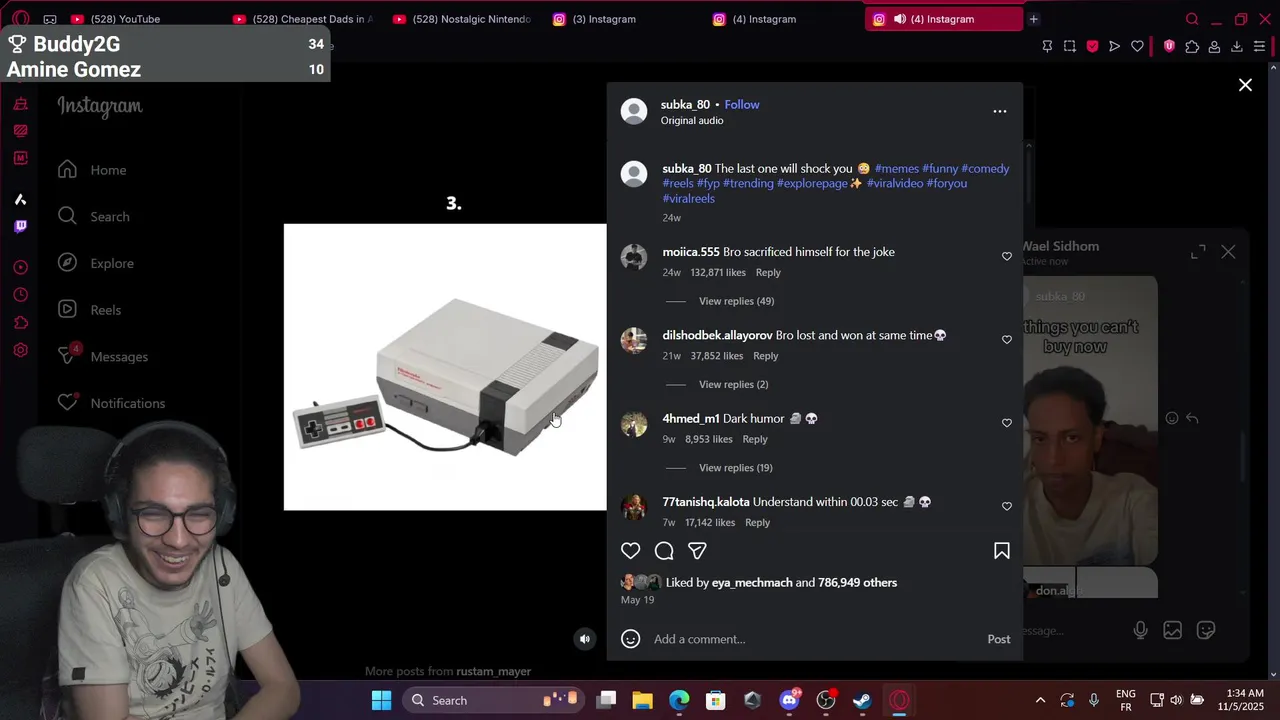This screenshot has height=720, width=1280.
Task: Open Steam from taskbar
Action: coord(862,700)
